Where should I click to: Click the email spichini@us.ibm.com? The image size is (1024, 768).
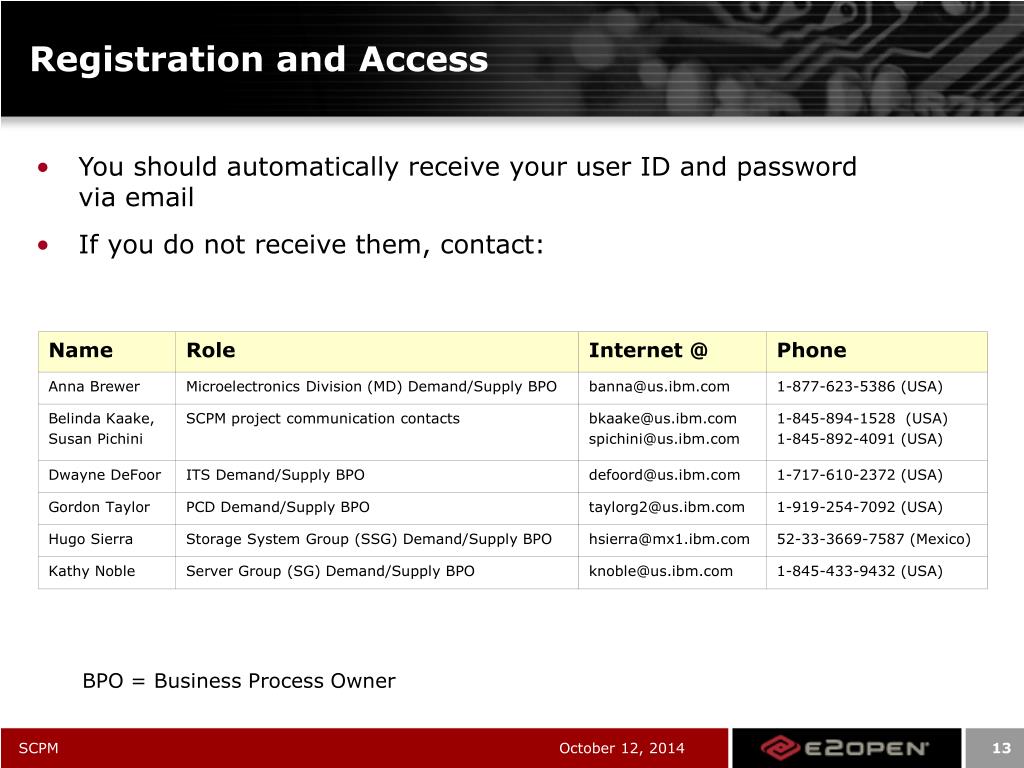664,439
